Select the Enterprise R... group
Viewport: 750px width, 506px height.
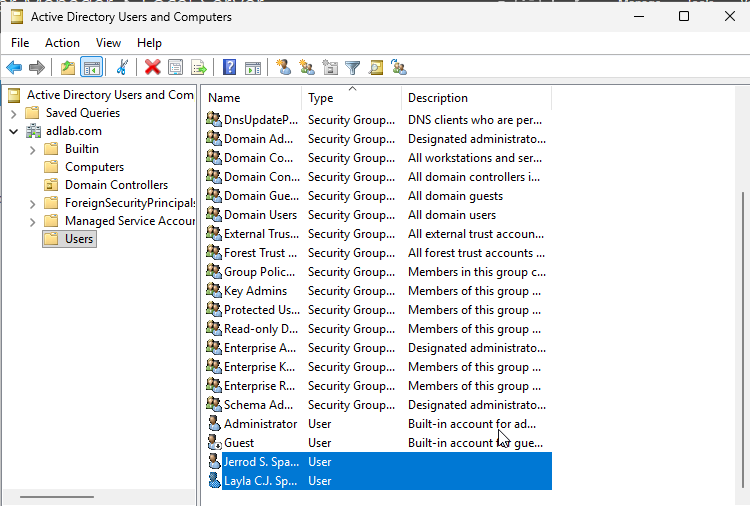pyautogui.click(x=378, y=385)
